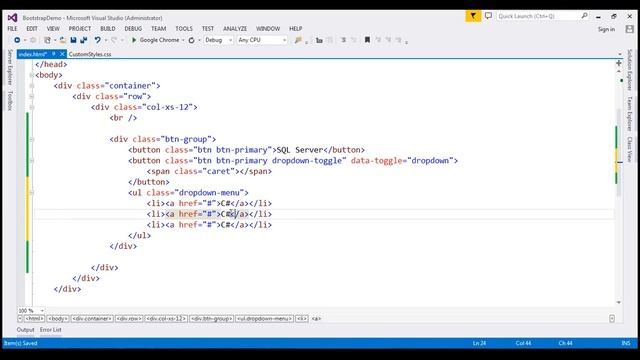Start debugging with the green play arrow
Image resolution: width=640 pixels, height=360 pixels.
[x=133, y=40]
